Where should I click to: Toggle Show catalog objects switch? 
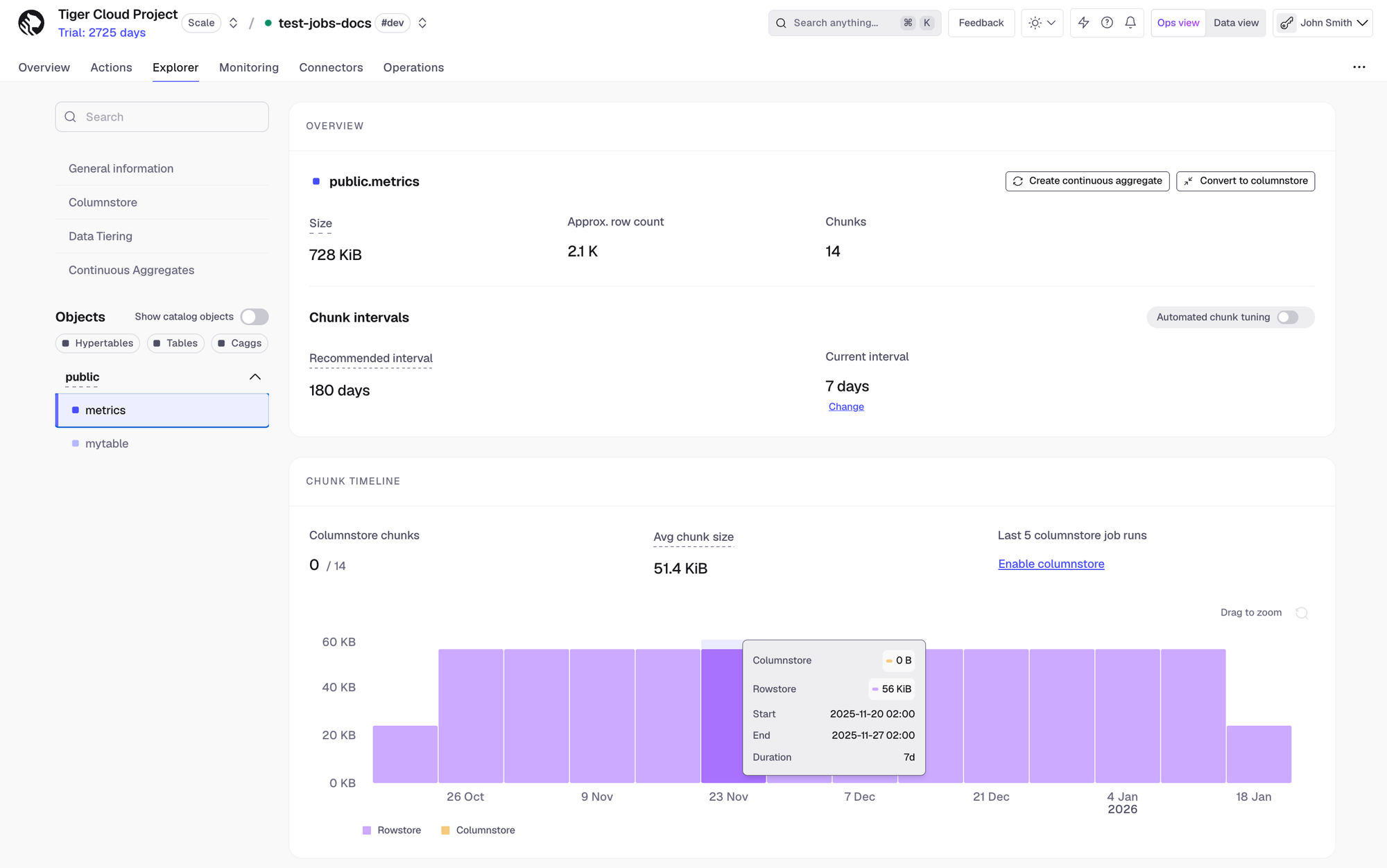[255, 317]
